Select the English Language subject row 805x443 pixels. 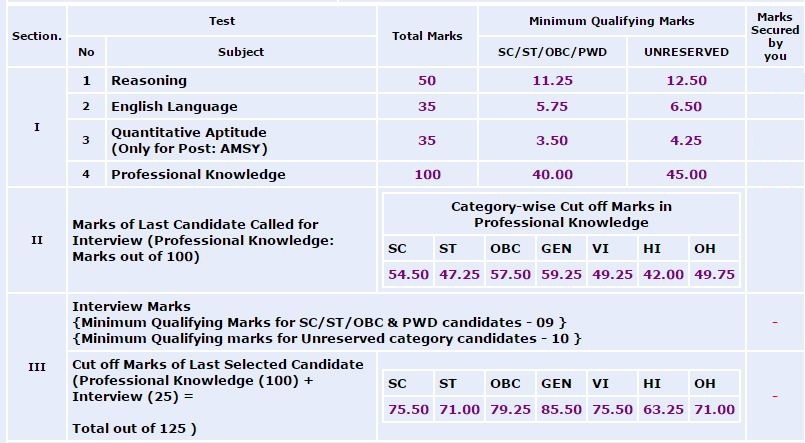(174, 106)
